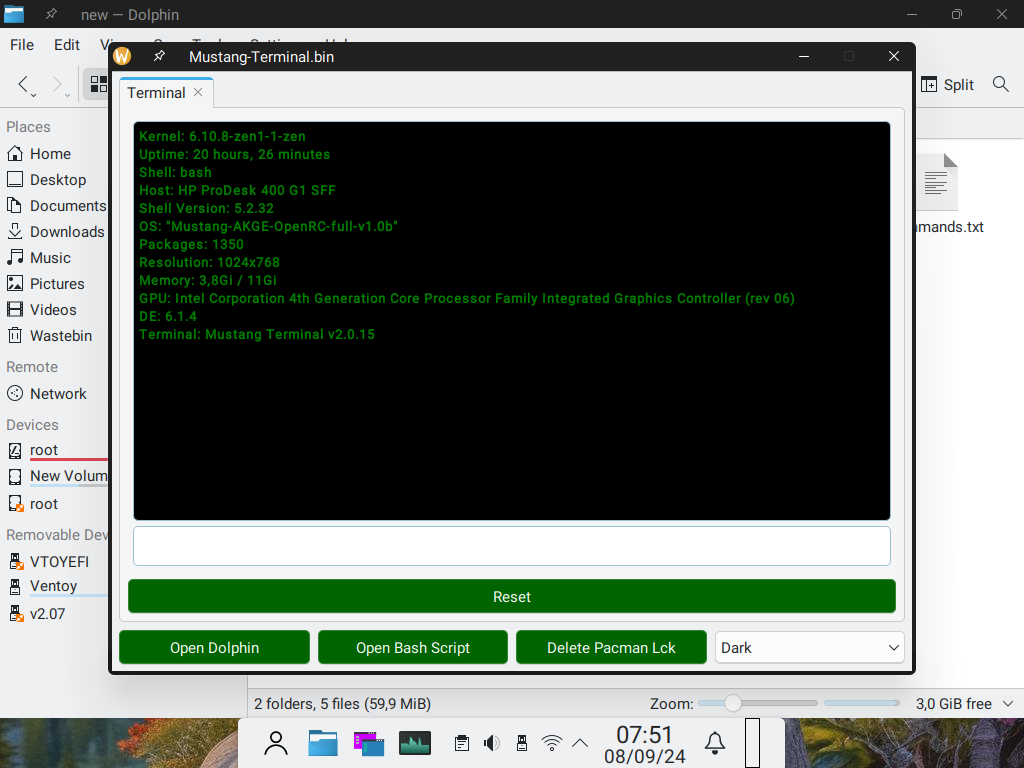
Task: Click the Reset button in Mustang Terminal
Action: pyautogui.click(x=511, y=596)
